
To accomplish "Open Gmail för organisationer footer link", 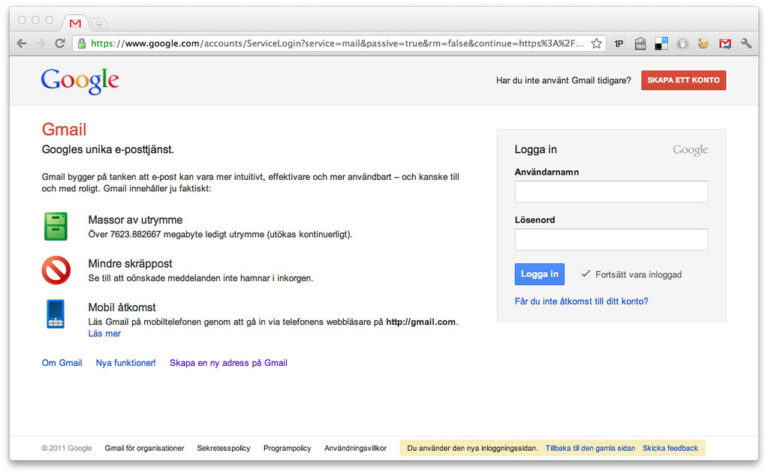I will 144,448.
